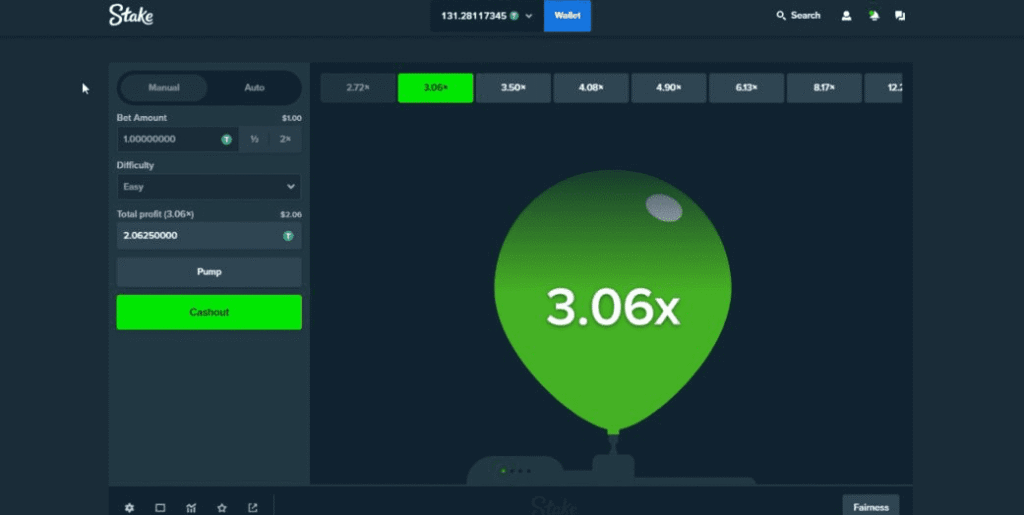Open game settings gear icon

pos(129,508)
